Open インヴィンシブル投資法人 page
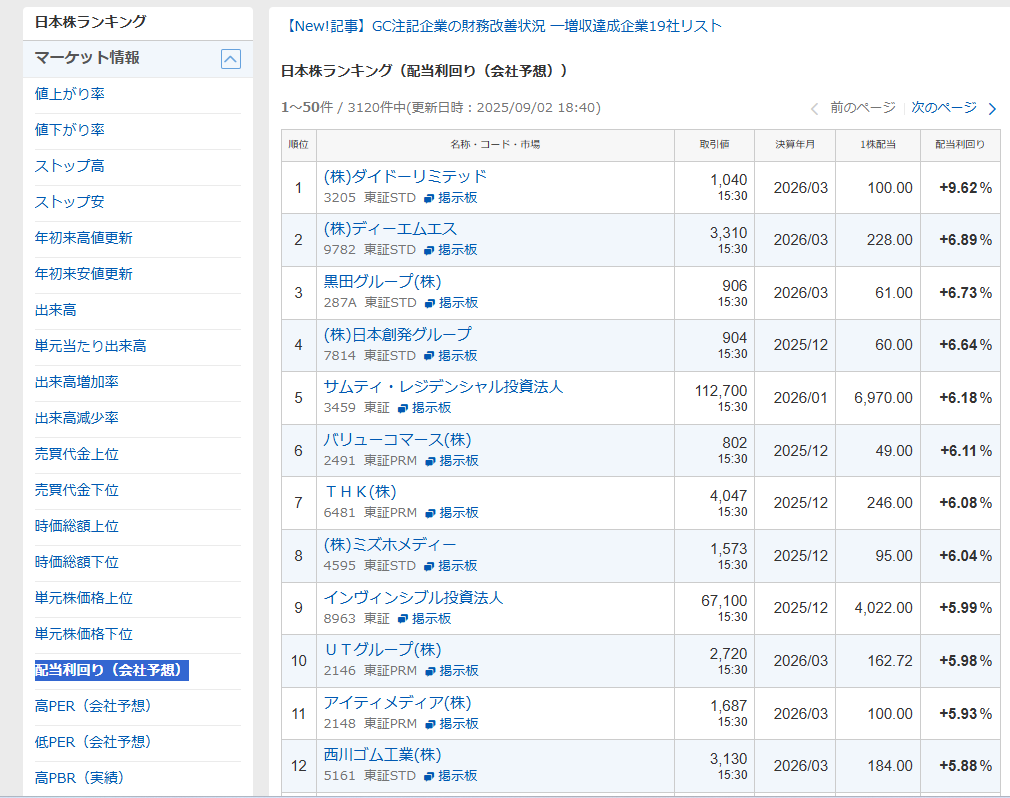Viewport: 1010px width, 798px height. pos(413,598)
